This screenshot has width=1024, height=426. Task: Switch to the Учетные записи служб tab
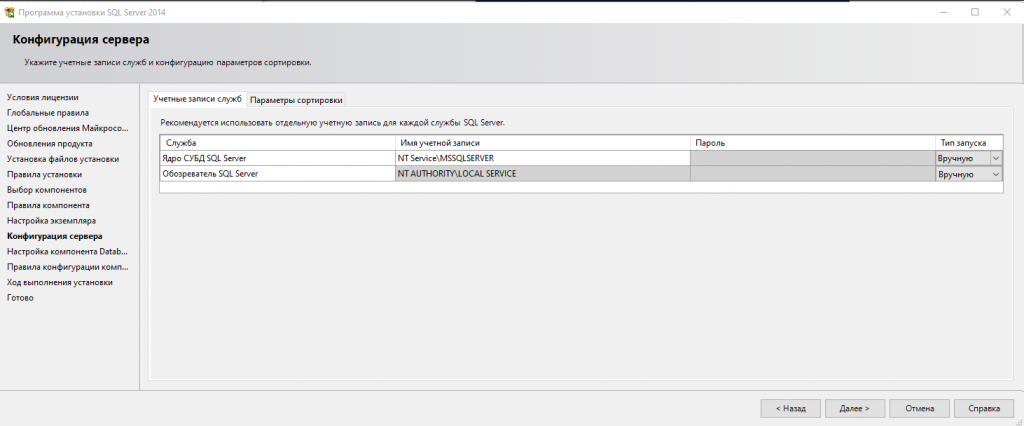[x=197, y=99]
